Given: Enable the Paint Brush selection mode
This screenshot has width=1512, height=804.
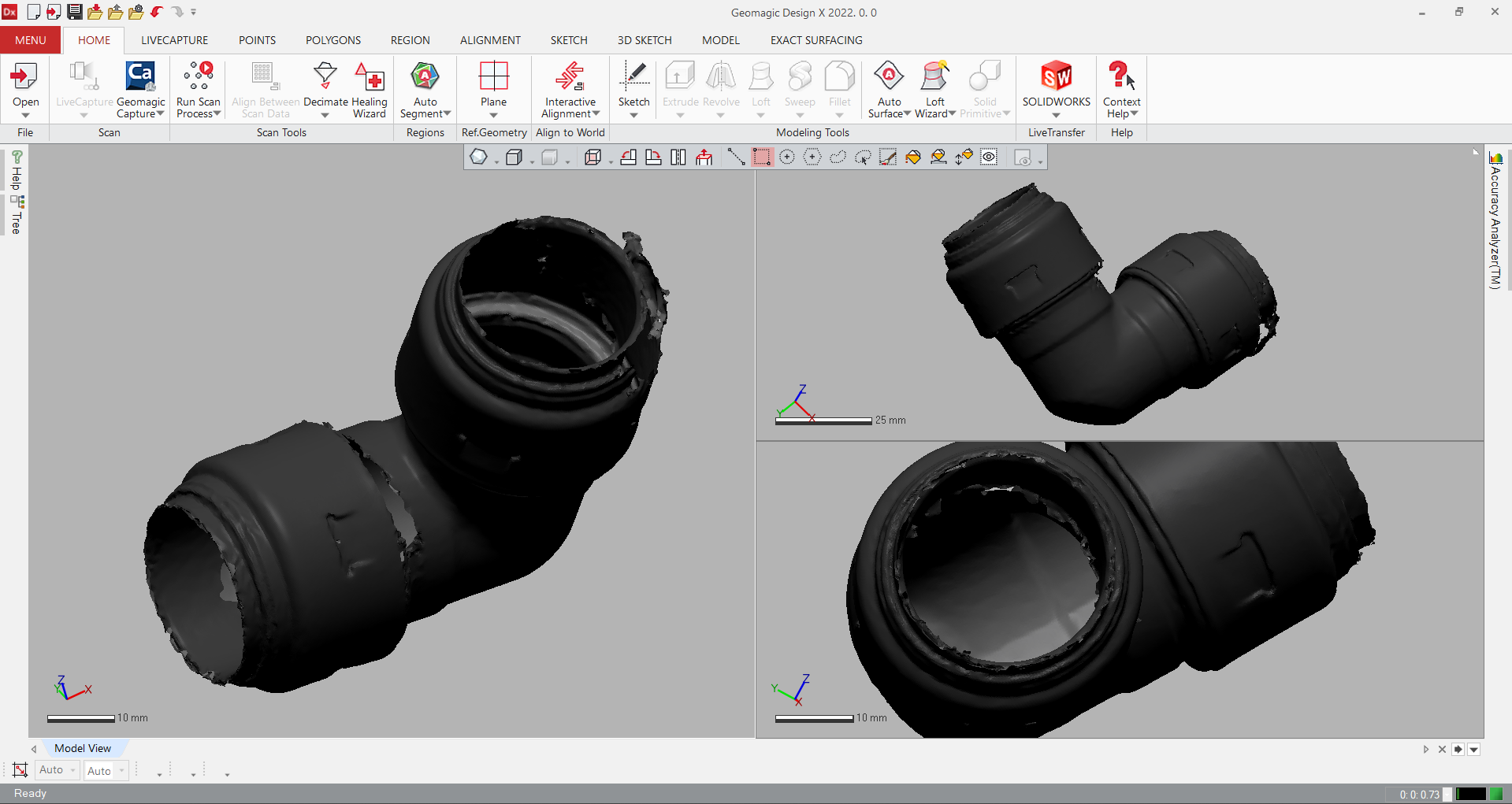Looking at the screenshot, I should [888, 157].
